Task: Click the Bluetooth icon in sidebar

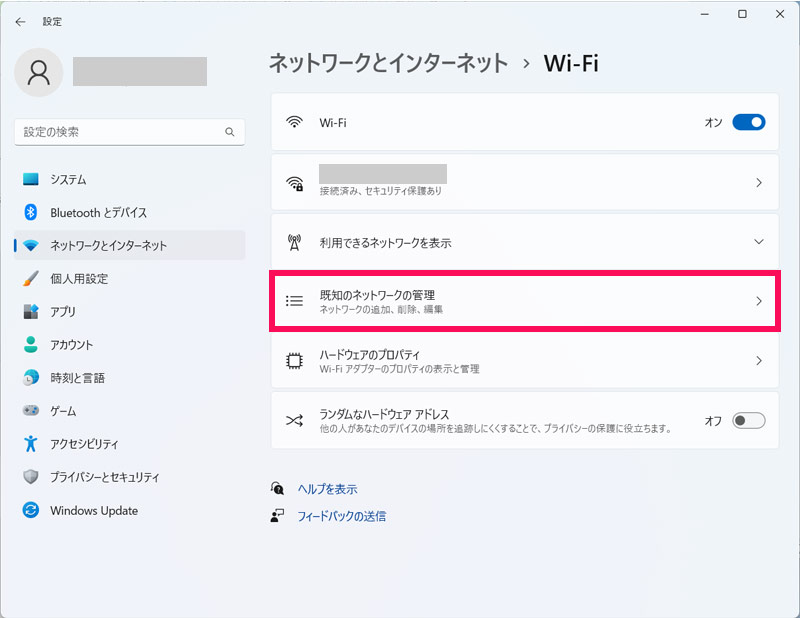Action: 31,212
